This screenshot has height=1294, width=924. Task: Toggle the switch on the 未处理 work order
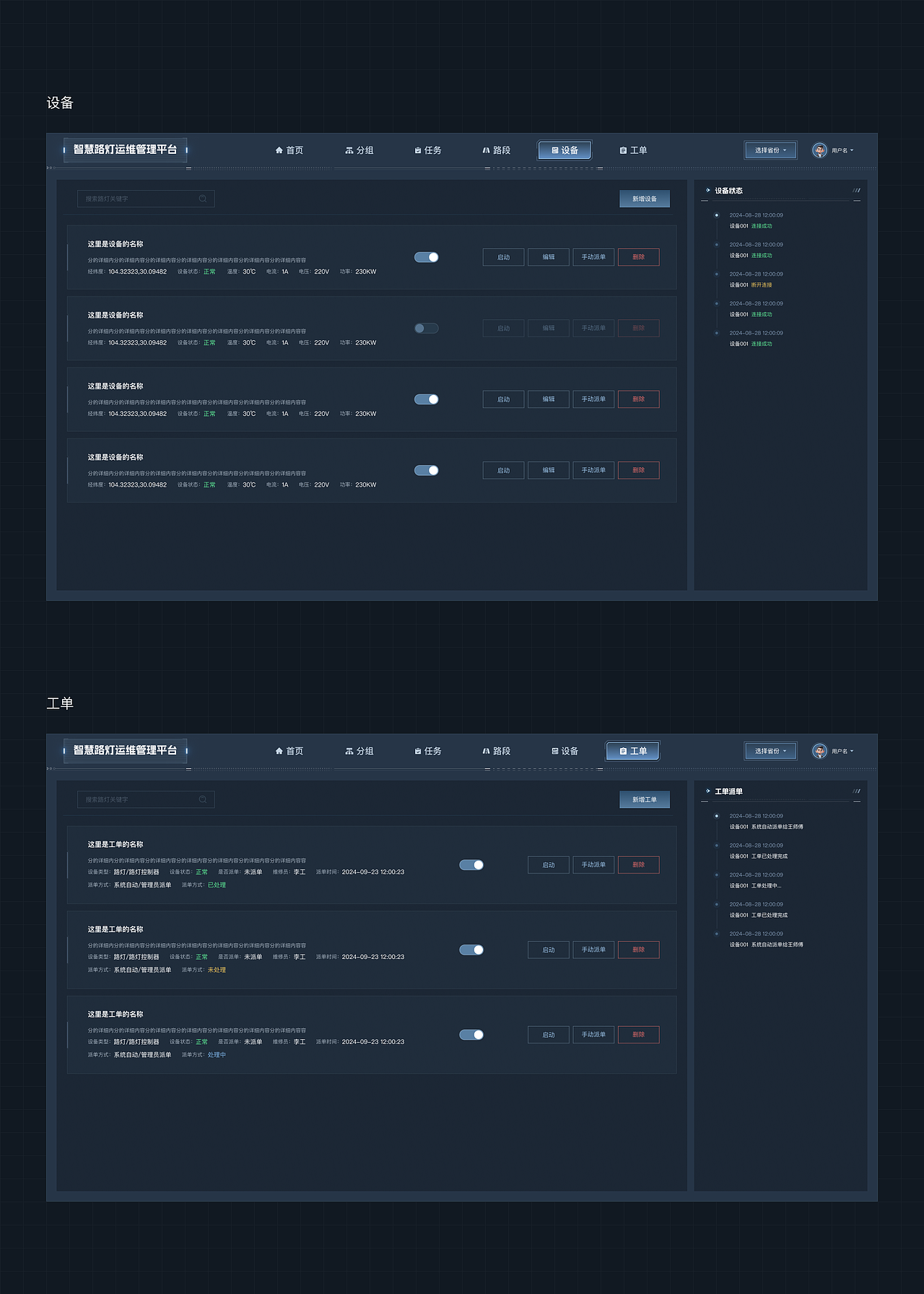click(471, 950)
